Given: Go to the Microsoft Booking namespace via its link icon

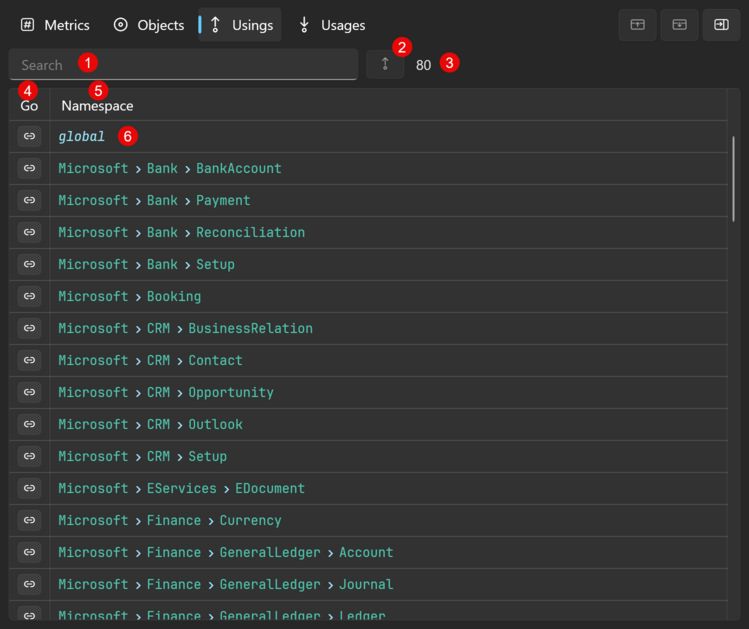Looking at the screenshot, I should point(29,296).
